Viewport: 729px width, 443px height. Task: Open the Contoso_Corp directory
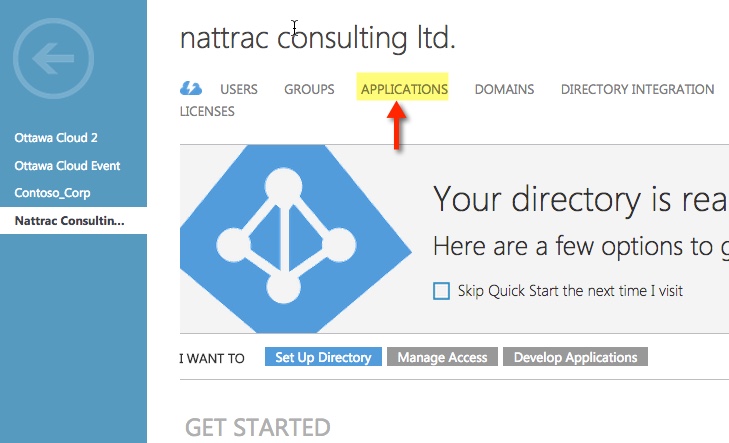[52, 193]
